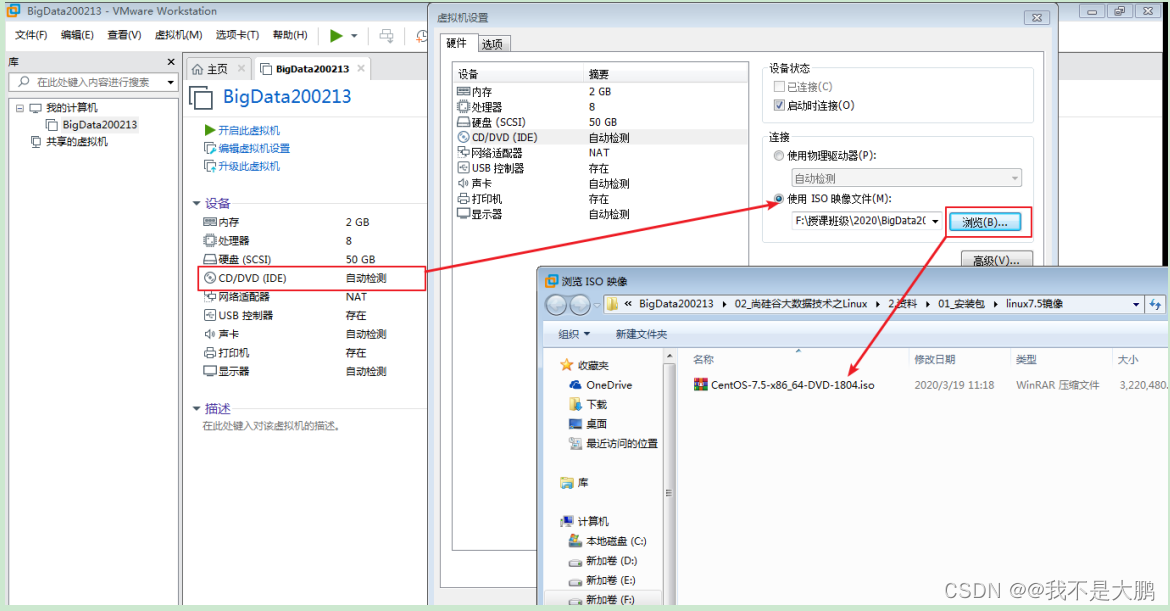Image resolution: width=1170 pixels, height=611 pixels.
Task: Select CD/DVD (IDE) in settings hardware list
Action: tap(600, 138)
